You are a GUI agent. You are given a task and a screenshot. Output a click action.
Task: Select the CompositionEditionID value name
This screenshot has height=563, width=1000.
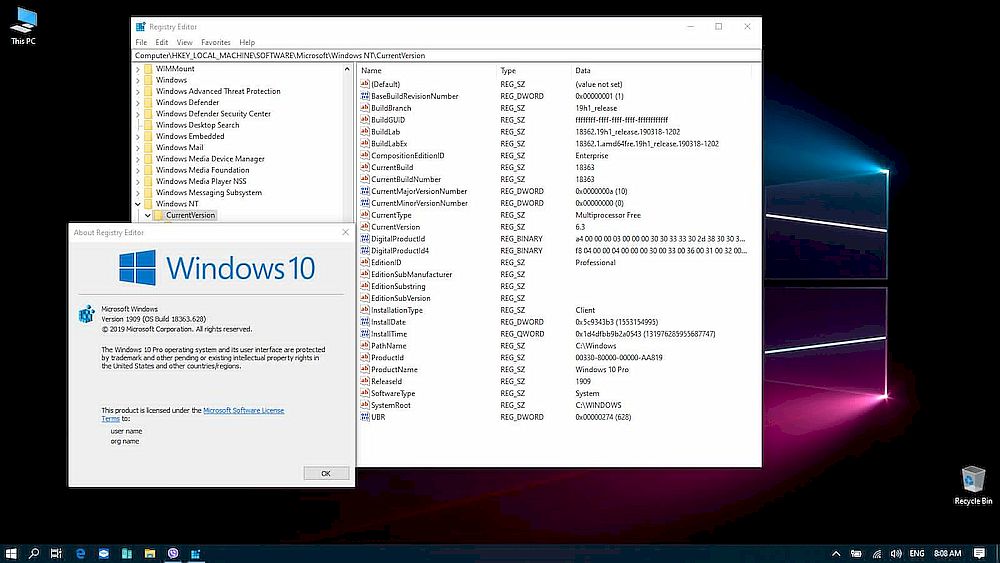pyautogui.click(x=408, y=156)
